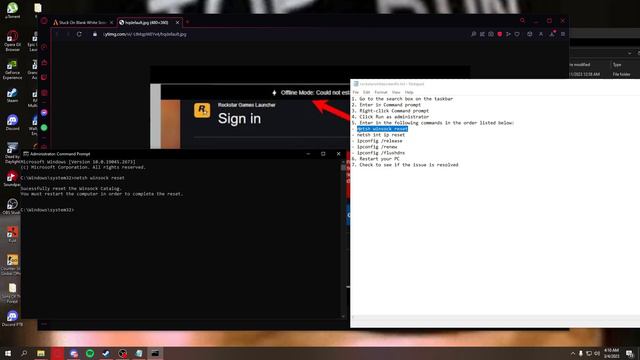This screenshot has width=640, height=360.
Task: Open the Notepad View menu
Action: tap(396, 92)
